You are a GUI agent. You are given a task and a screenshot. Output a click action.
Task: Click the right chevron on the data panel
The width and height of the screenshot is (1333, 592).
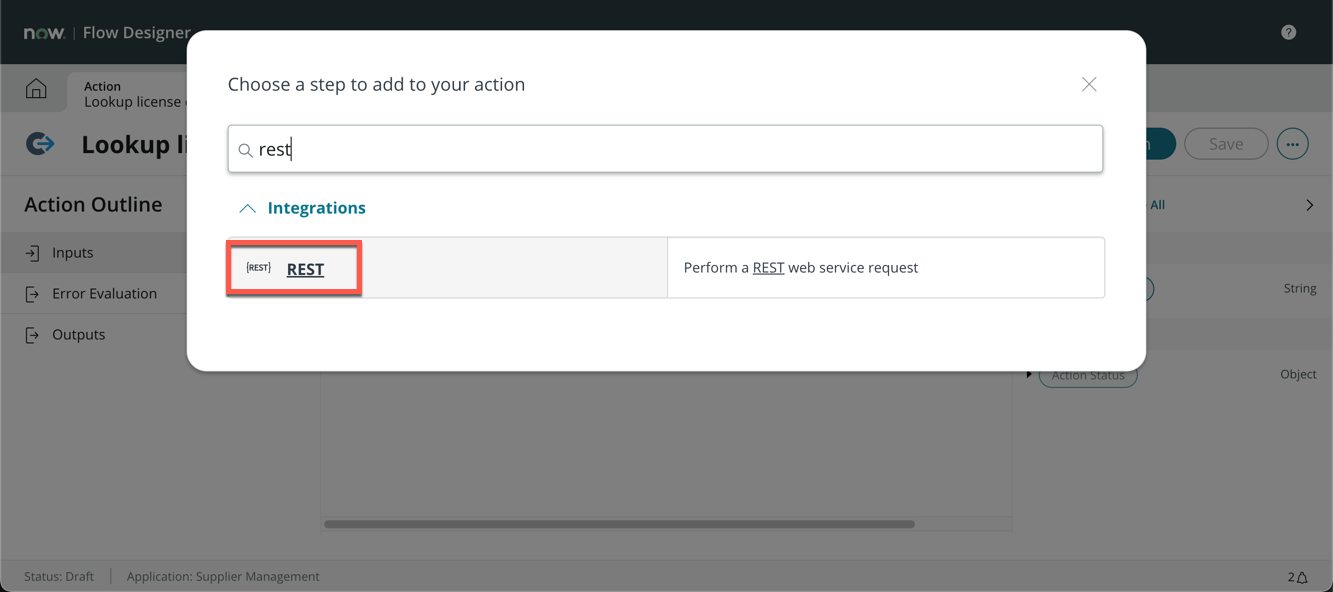pos(1309,205)
